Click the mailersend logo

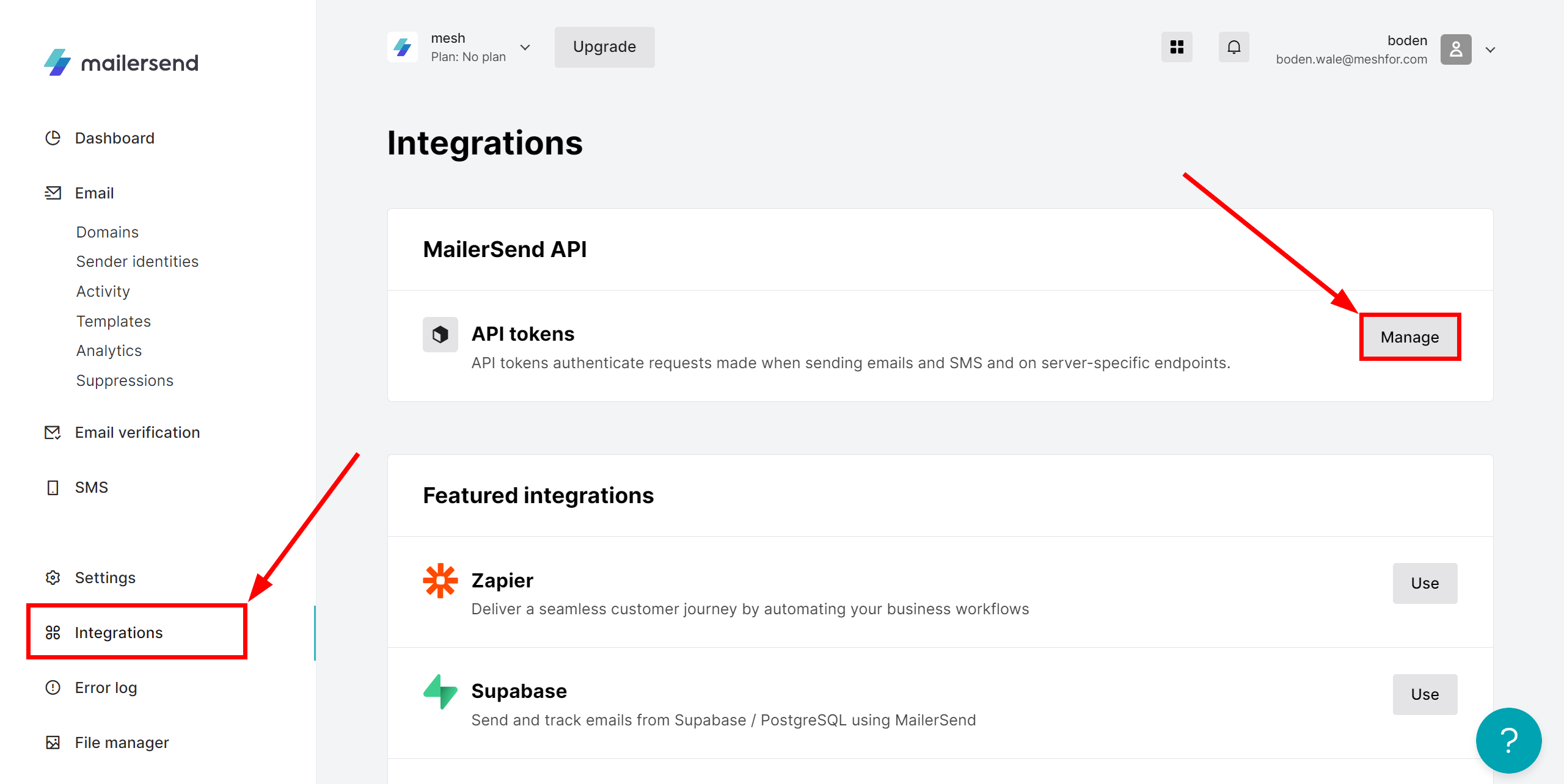[x=121, y=62]
